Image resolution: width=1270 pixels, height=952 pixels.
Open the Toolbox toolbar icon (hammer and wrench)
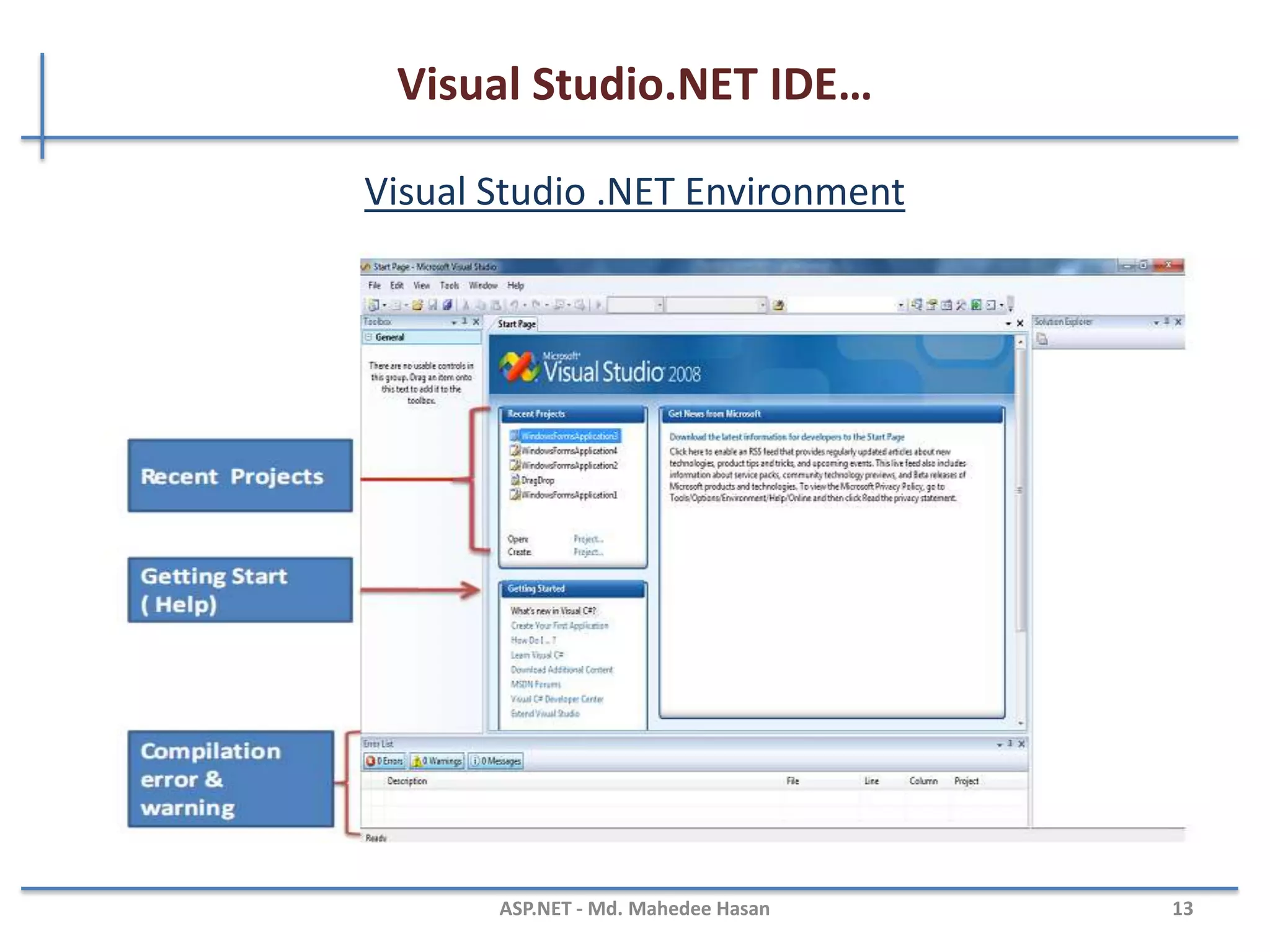pos(961,305)
